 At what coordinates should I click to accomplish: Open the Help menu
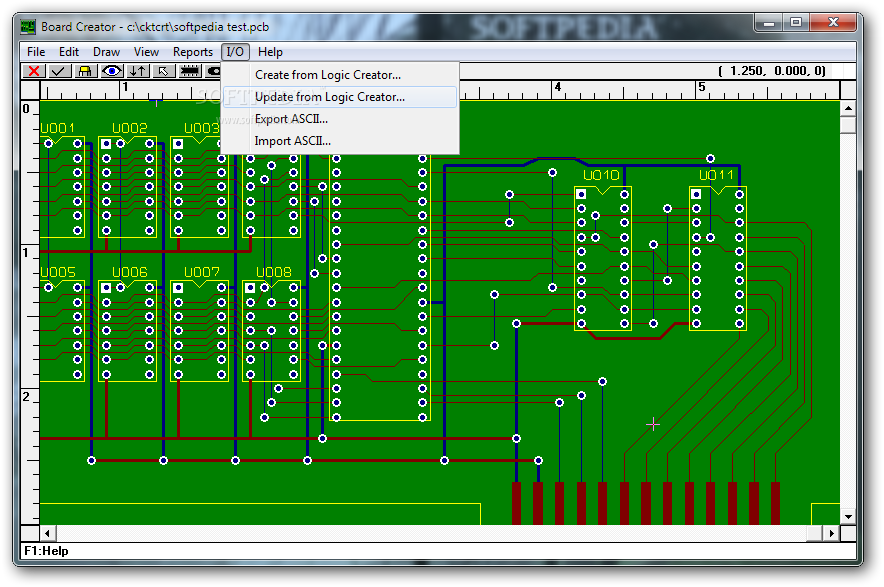[x=270, y=52]
